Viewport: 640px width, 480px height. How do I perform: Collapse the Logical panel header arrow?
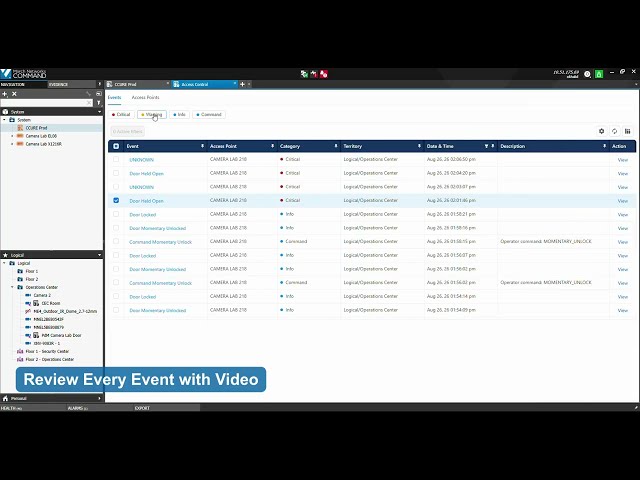99,255
